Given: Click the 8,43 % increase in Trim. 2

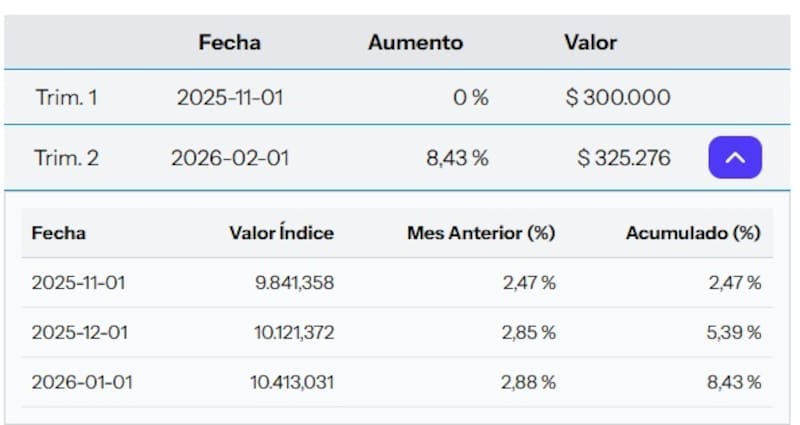Looking at the screenshot, I should 457,158.
